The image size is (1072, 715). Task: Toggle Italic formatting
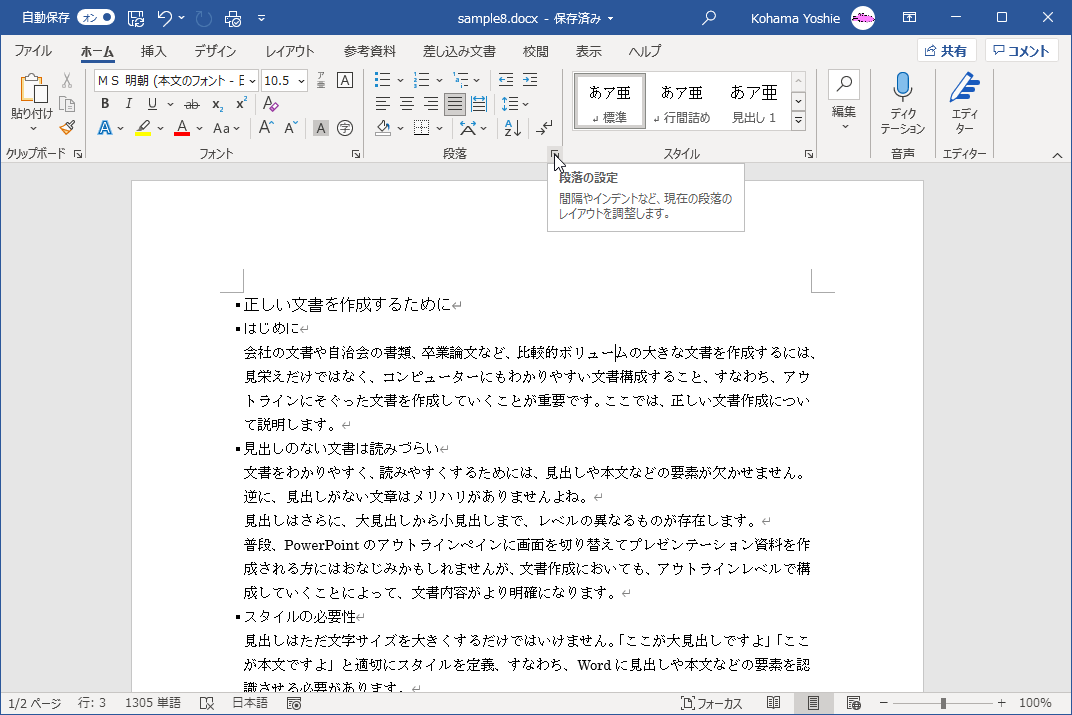pyautogui.click(x=129, y=104)
